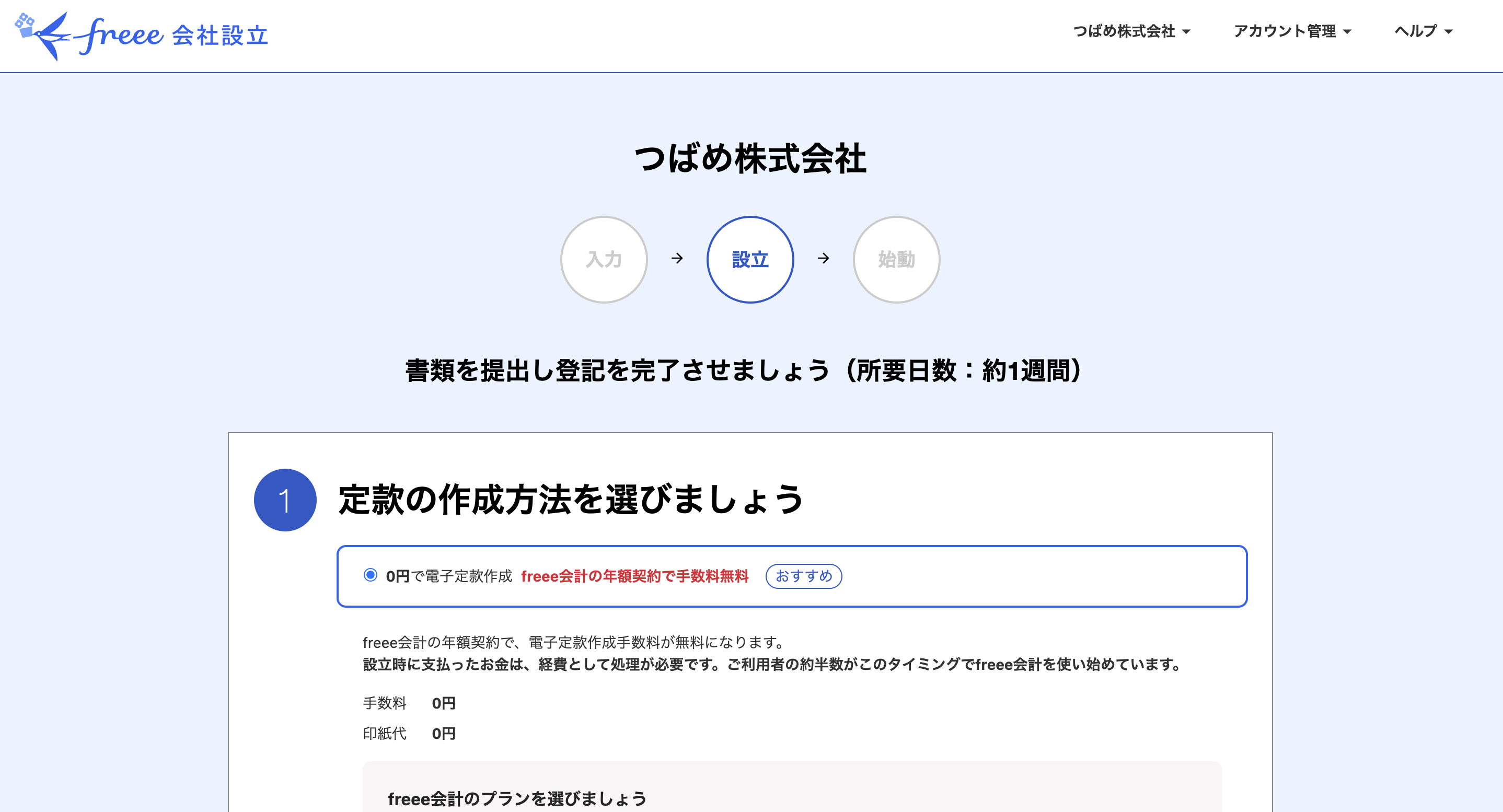This screenshot has width=1503, height=812.
Task: Select the 0円で電子定款作成 radio button
Action: pyautogui.click(x=371, y=575)
